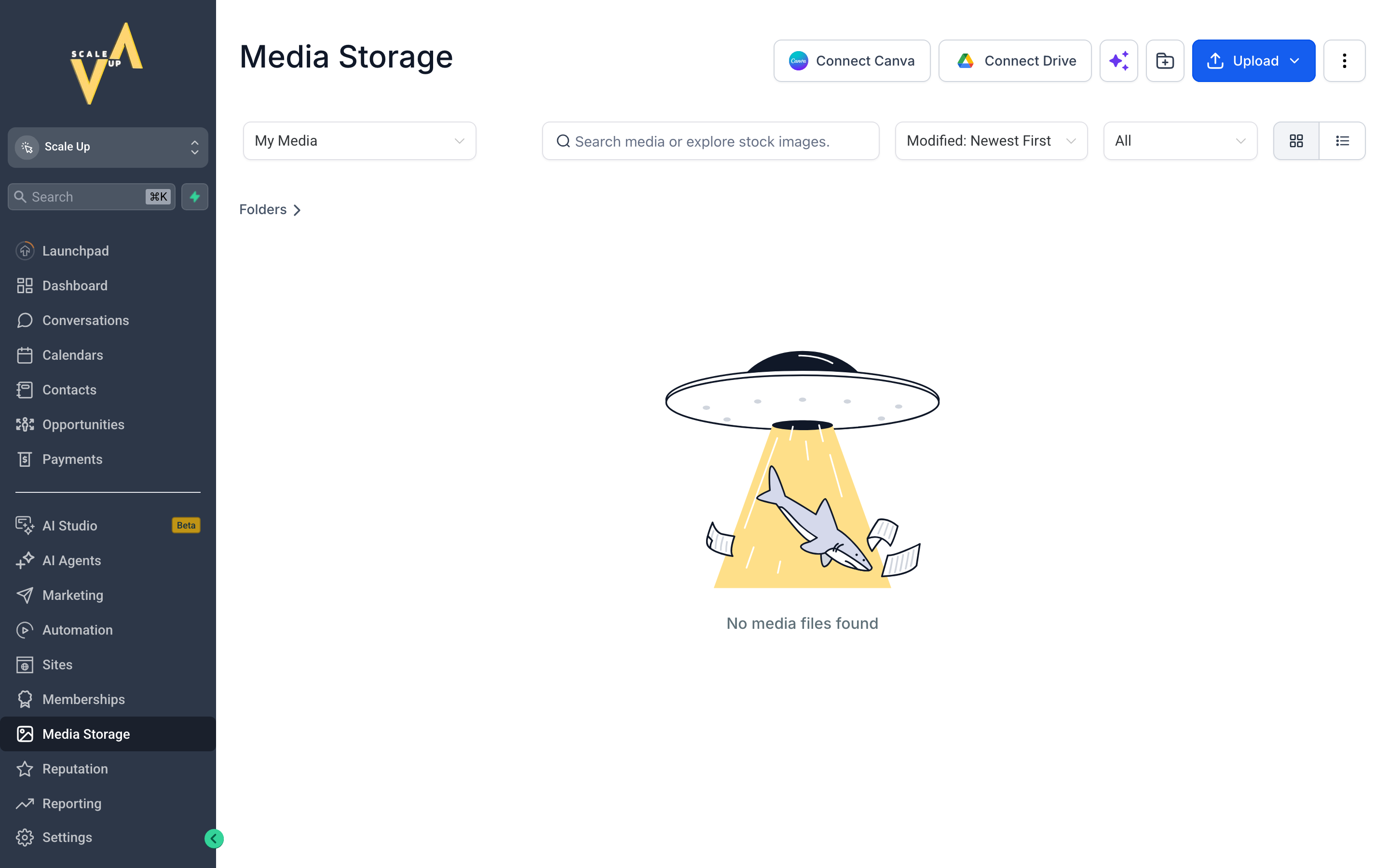Collapse the sidebar with green arrow
The width and height of the screenshot is (1389, 868).
214,839
